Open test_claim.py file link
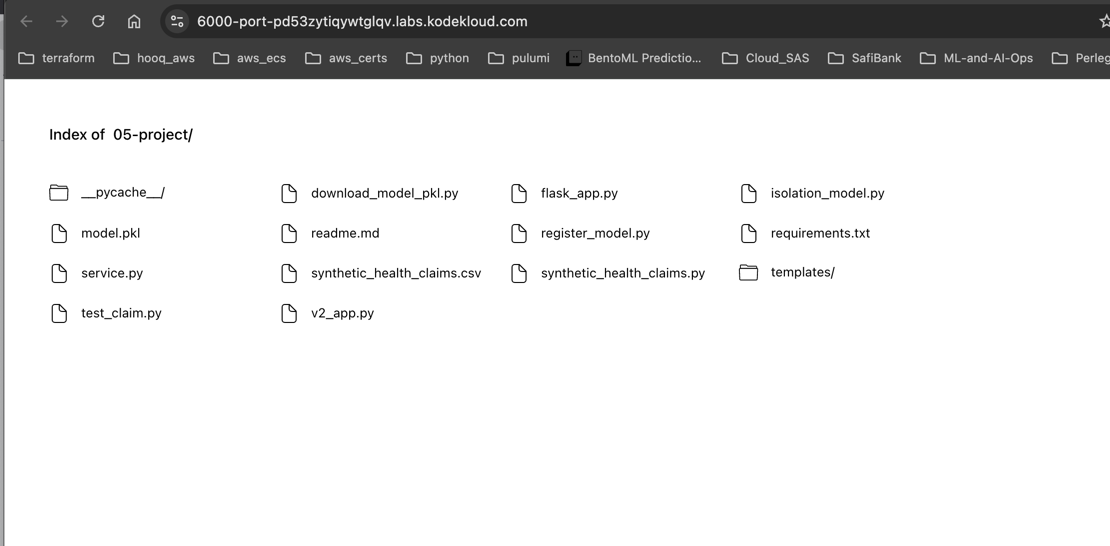Viewport: 1110px width, 546px height. (x=121, y=313)
